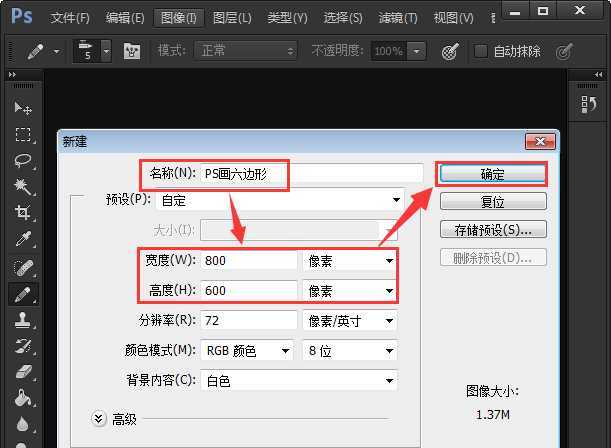The width and height of the screenshot is (611, 448).
Task: Click the opacity pressure control icon
Action: click(450, 51)
